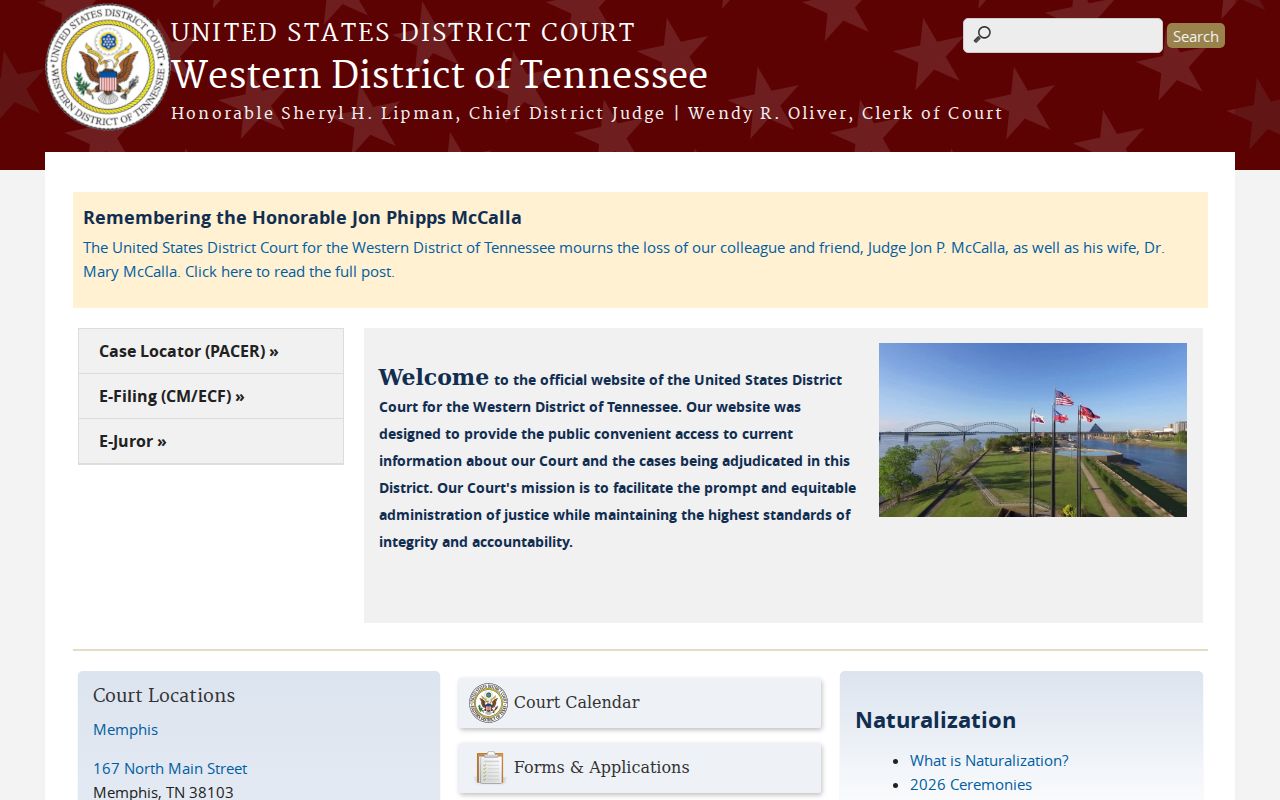Screen dimensions: 1280x800
Task: Open the Judge McCalla remembrance post link
Action: point(623,259)
